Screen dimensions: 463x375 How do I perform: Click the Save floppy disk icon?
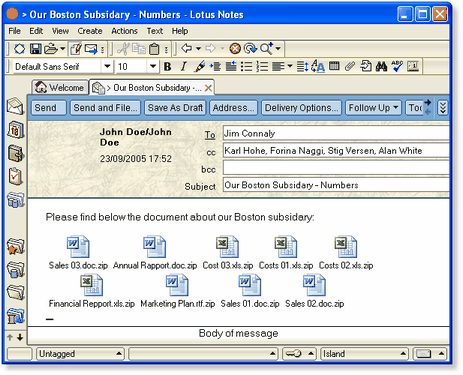[35, 49]
